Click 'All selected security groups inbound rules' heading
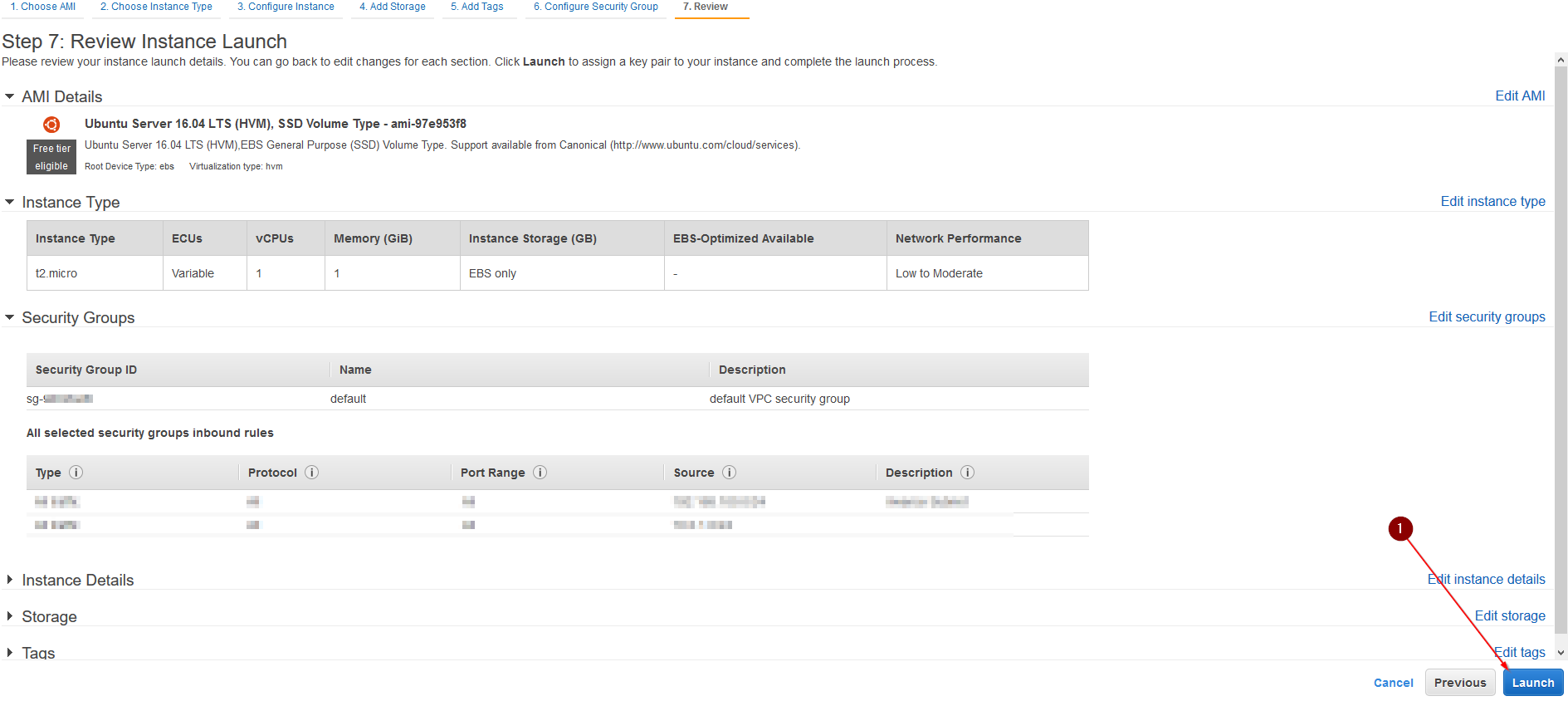Image resolution: width=1568 pixels, height=701 pixels. (149, 433)
